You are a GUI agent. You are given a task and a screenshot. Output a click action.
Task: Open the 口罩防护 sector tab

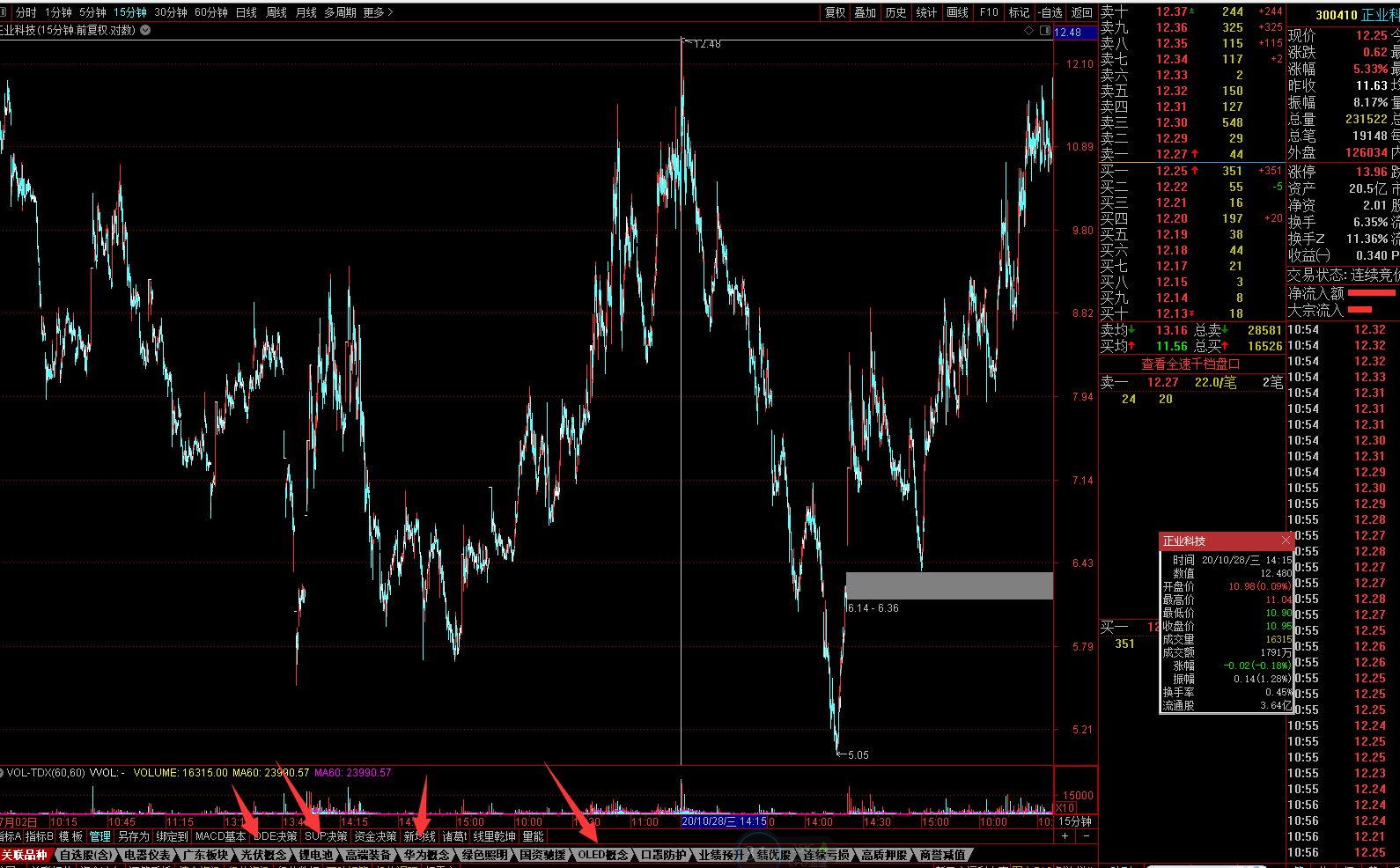point(664,855)
